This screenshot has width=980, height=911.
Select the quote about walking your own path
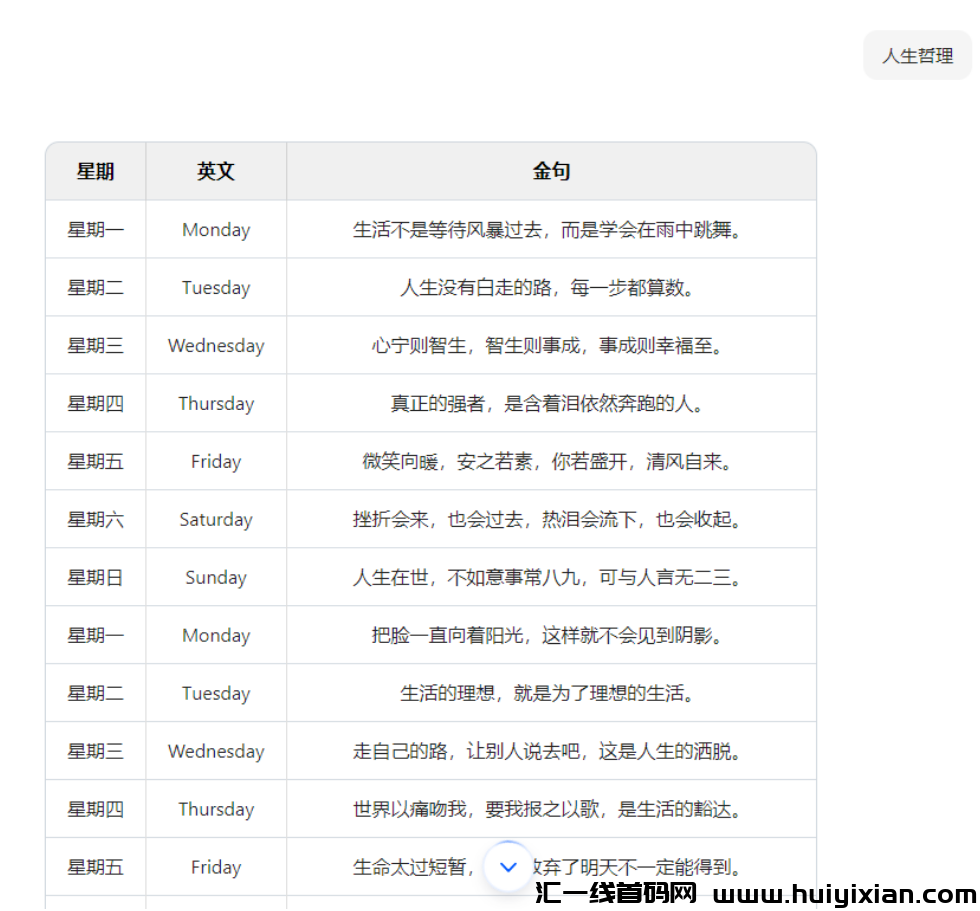(551, 751)
